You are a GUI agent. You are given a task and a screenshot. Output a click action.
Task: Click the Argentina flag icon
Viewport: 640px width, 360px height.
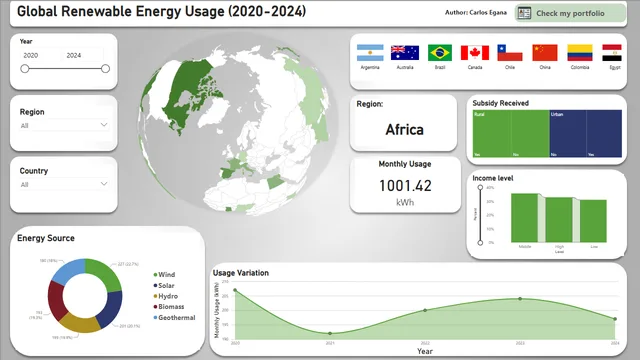pos(370,53)
